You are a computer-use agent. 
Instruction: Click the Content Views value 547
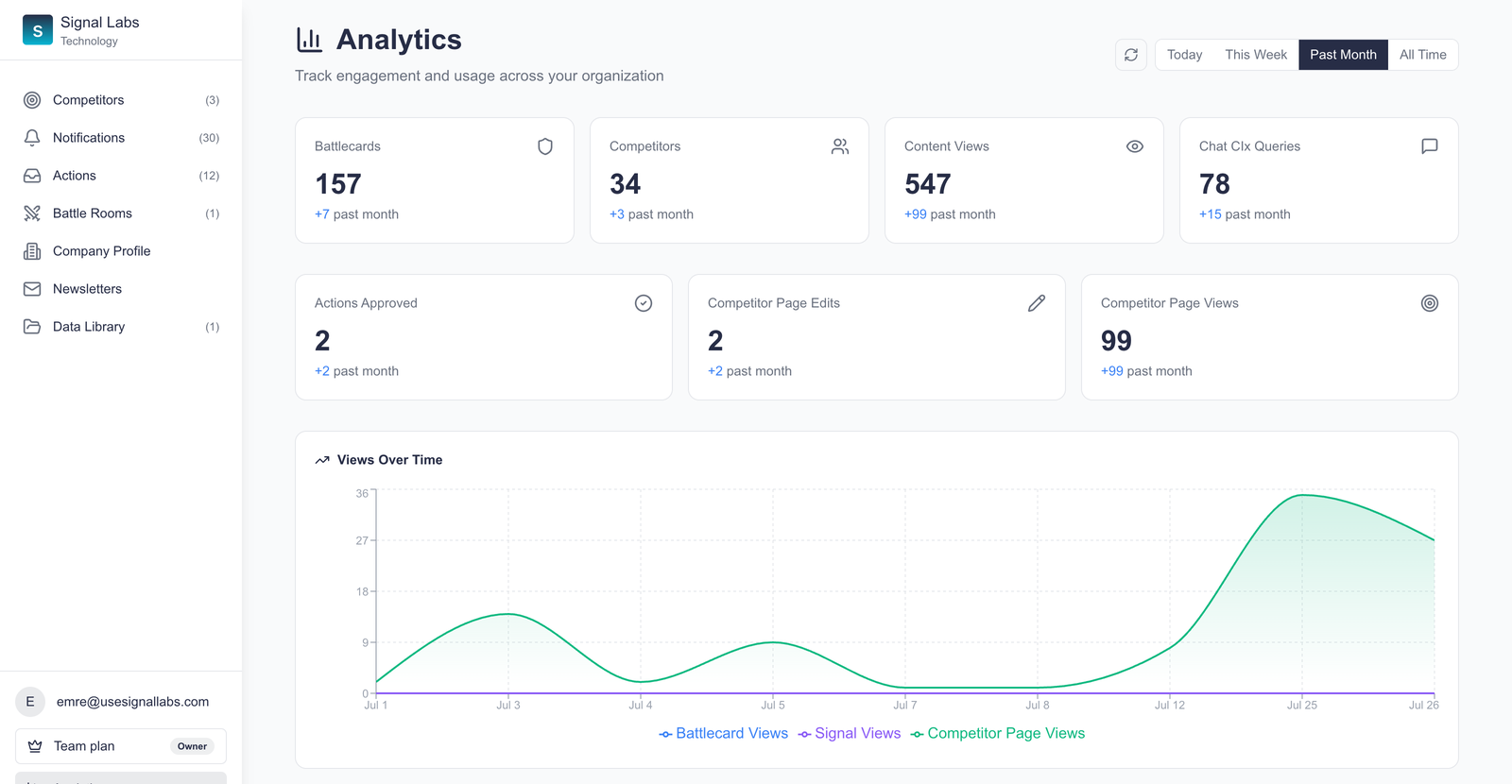(x=928, y=184)
